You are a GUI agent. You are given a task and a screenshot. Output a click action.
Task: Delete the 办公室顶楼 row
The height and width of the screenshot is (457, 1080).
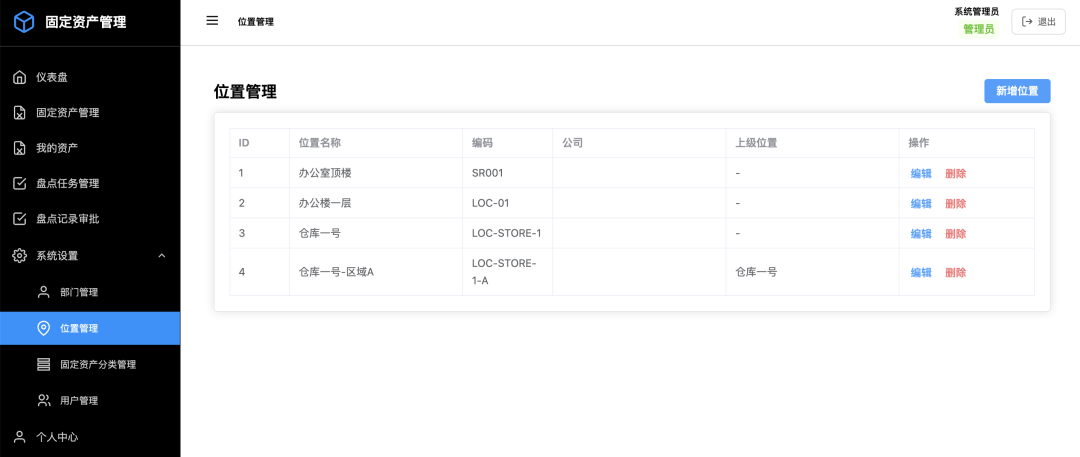coord(955,174)
